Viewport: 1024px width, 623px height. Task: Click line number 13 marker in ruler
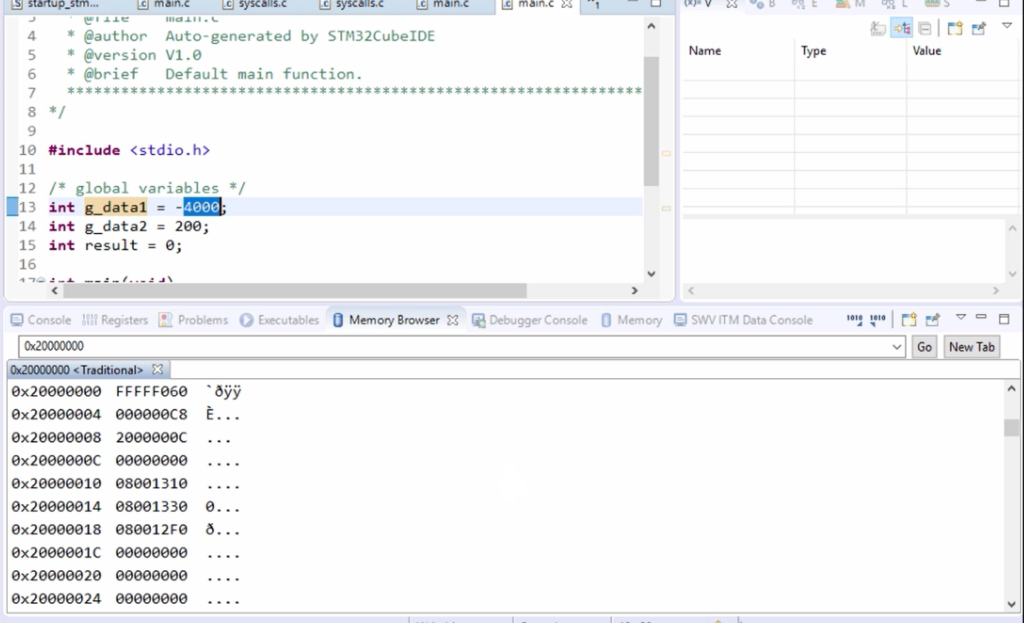tap(27, 207)
